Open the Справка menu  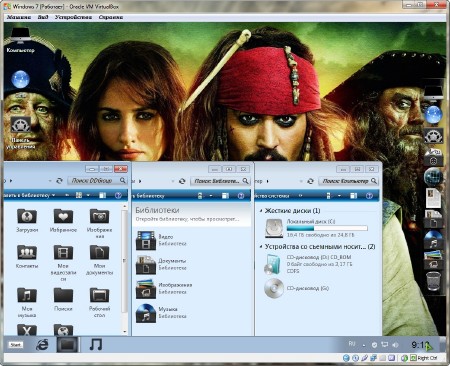pyautogui.click(x=111, y=17)
